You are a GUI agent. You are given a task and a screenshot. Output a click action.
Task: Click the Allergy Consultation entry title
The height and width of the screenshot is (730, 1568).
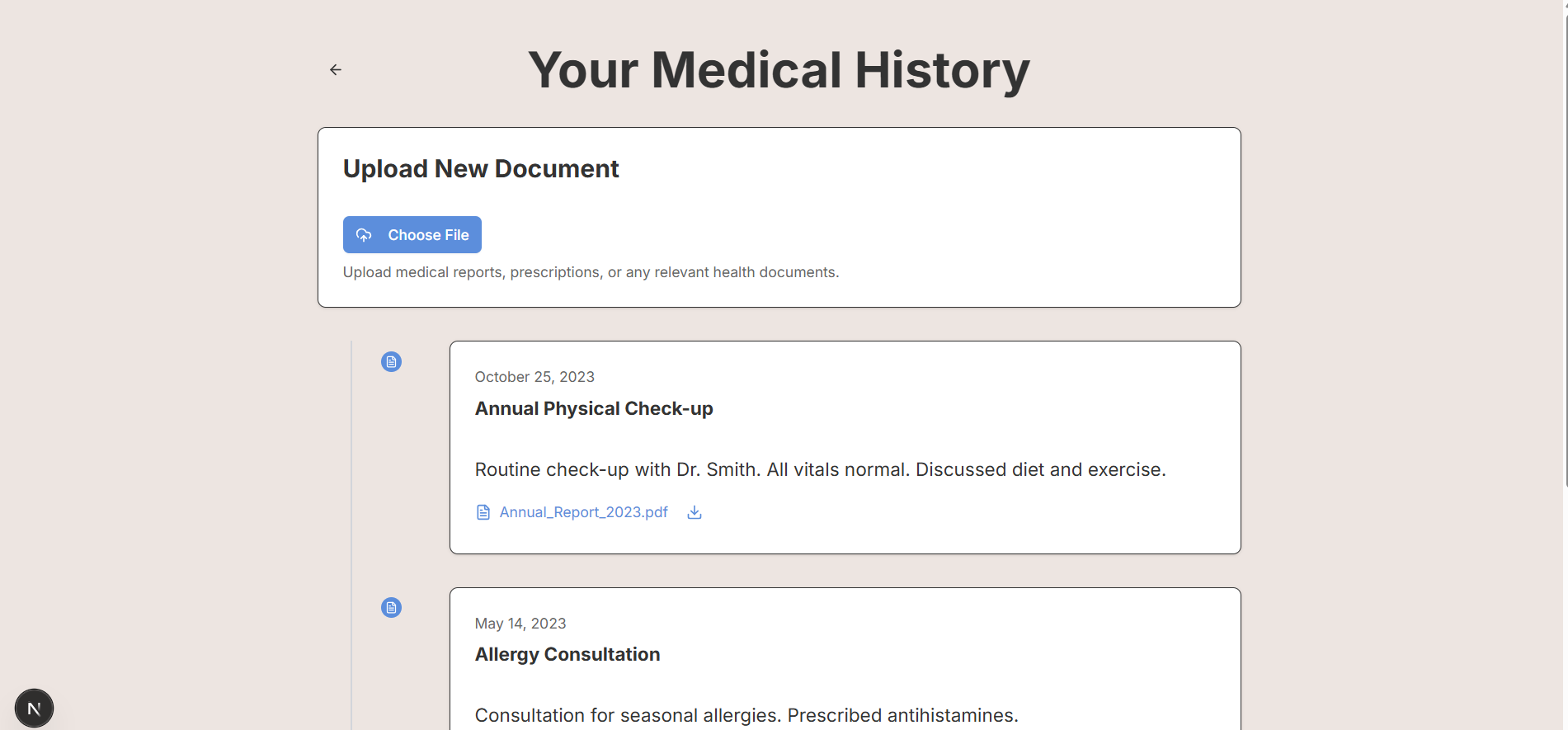(567, 654)
